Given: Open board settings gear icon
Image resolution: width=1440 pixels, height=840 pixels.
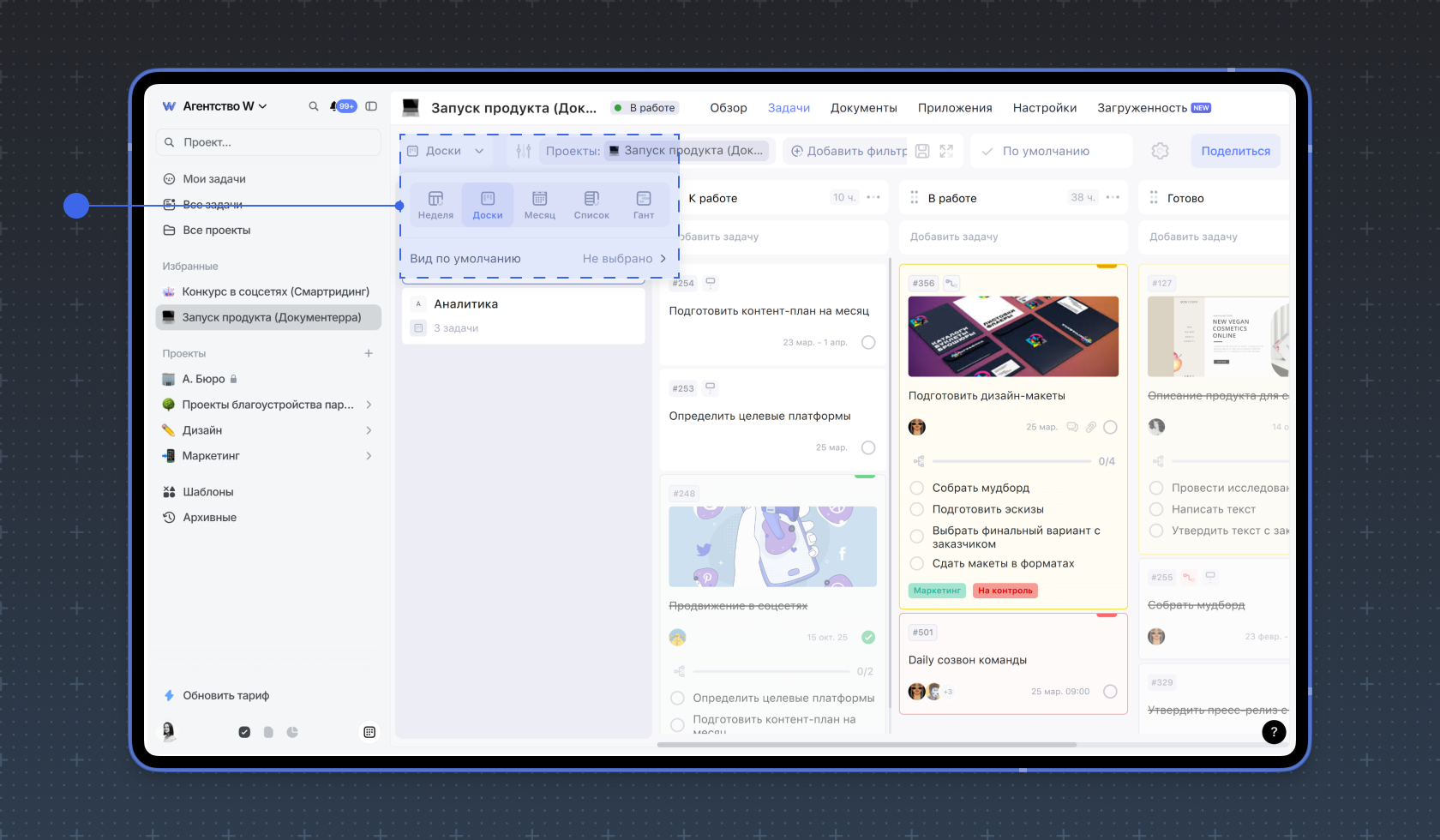Looking at the screenshot, I should [1160, 151].
